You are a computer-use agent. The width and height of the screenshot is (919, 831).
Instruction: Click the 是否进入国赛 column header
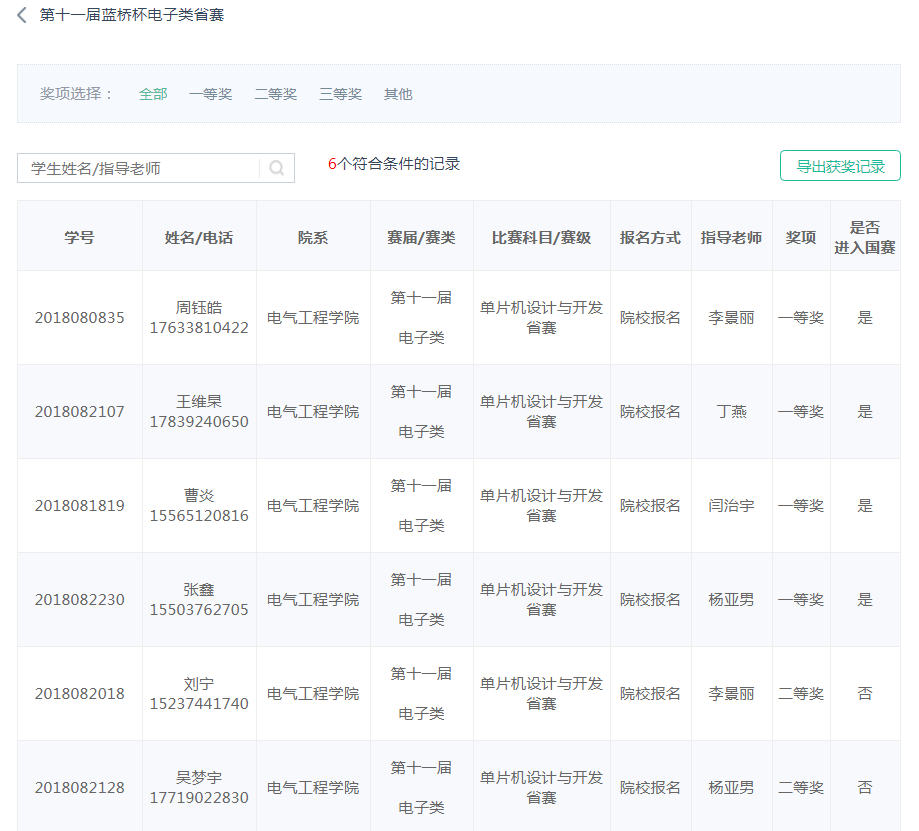865,237
